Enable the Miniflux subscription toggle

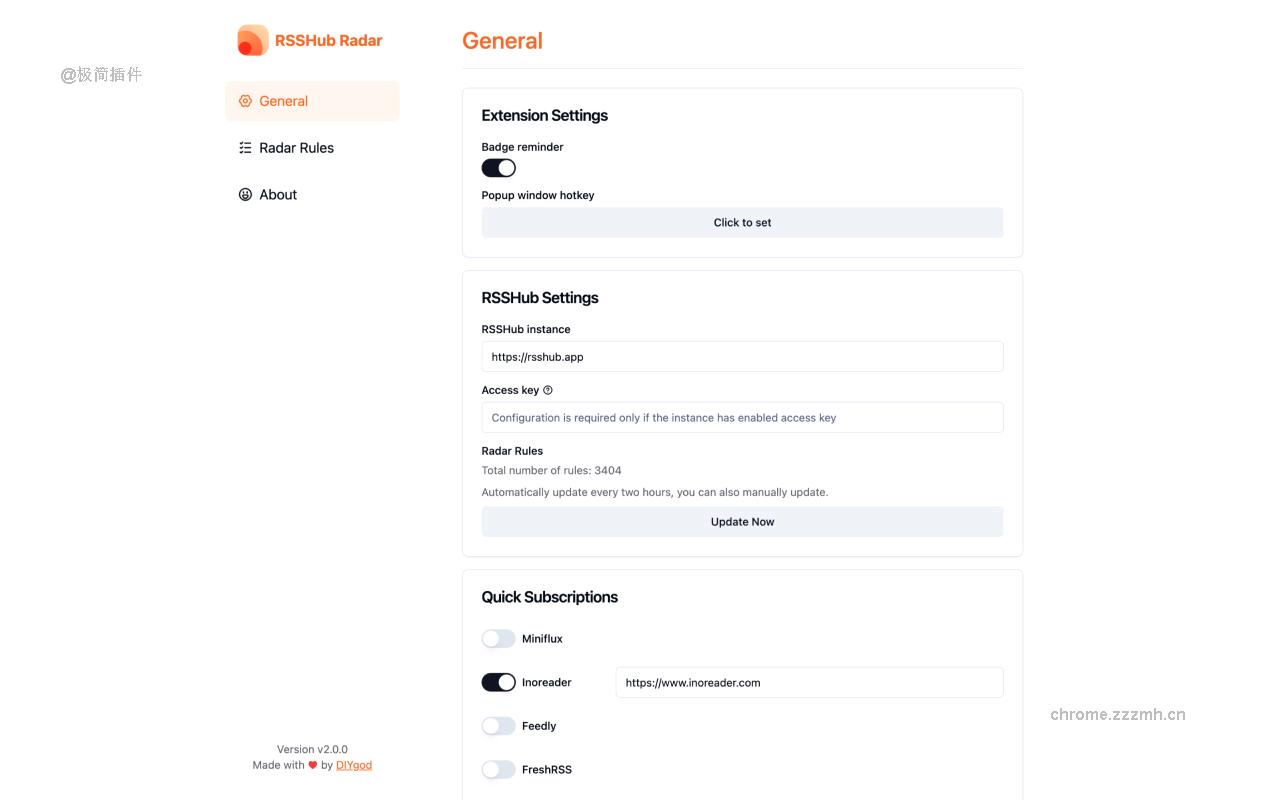click(498, 639)
